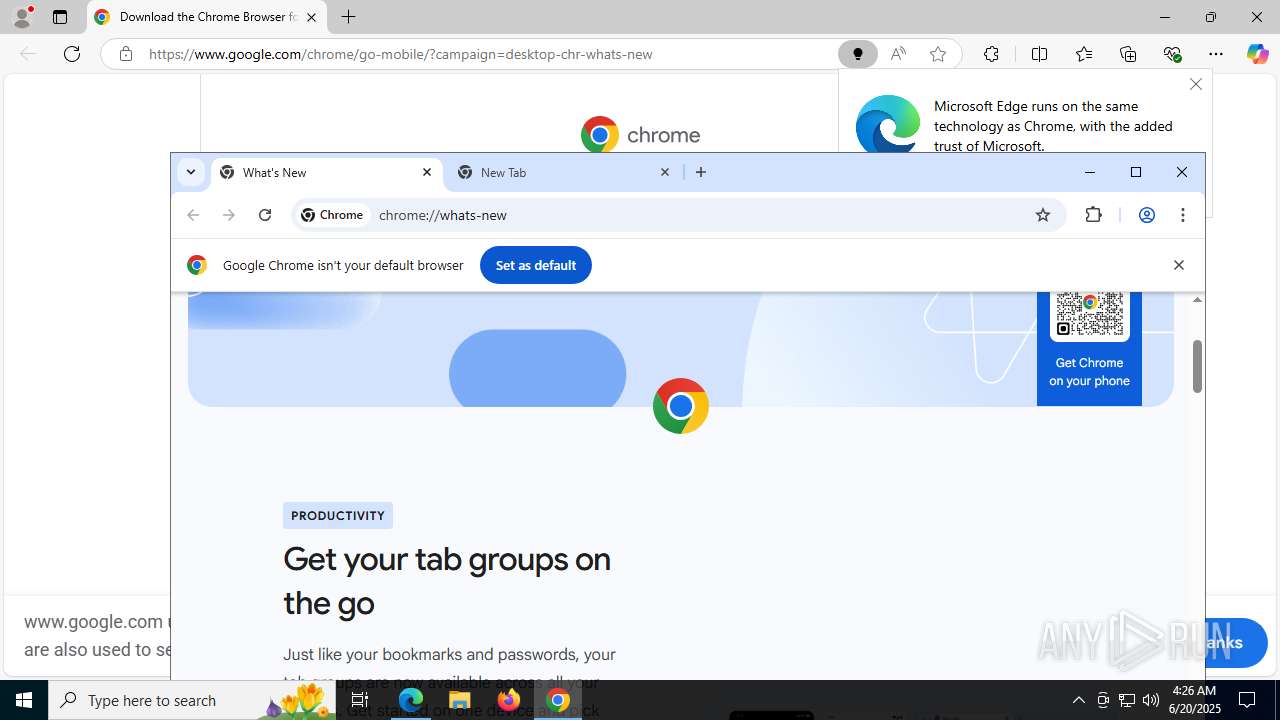Screen dimensions: 1280x720
Task: Bookmark this tab with Chrome's star icon
Action: (1043, 215)
